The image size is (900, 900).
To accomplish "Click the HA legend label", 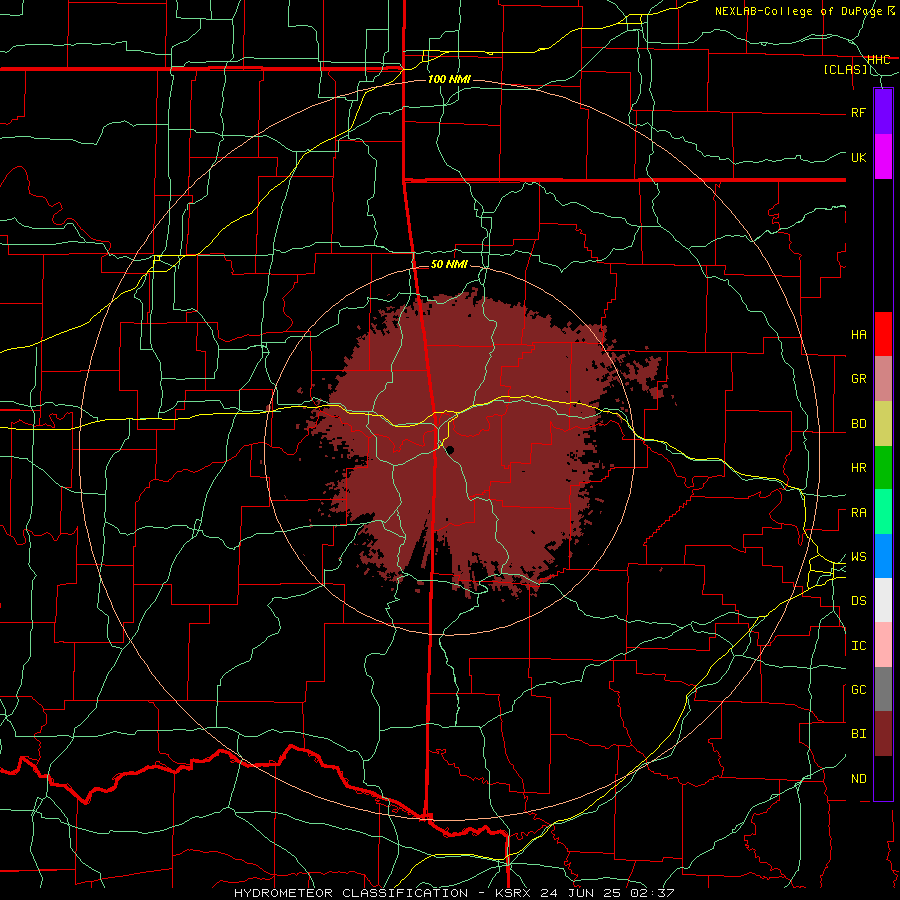I will coord(858,334).
